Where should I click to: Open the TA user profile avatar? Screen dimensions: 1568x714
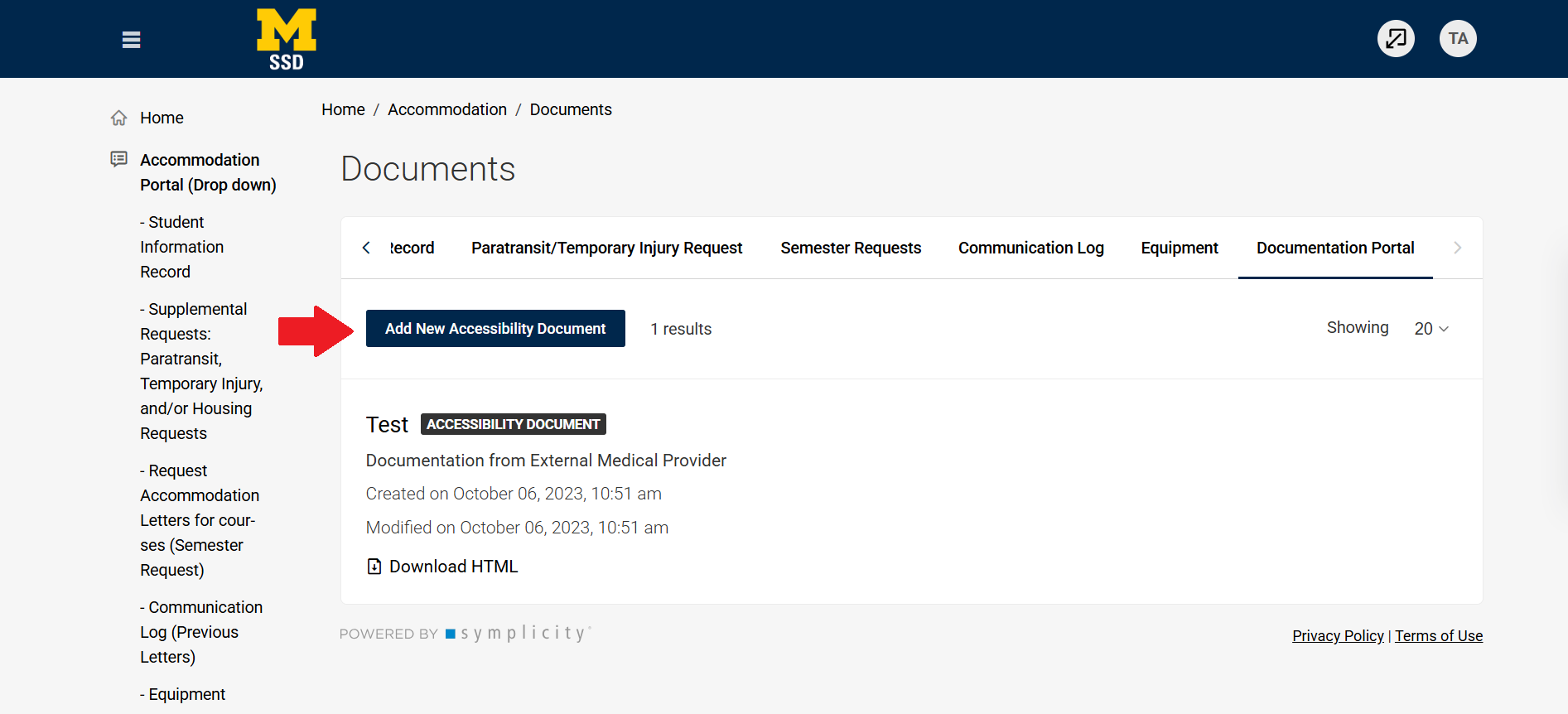1458,38
